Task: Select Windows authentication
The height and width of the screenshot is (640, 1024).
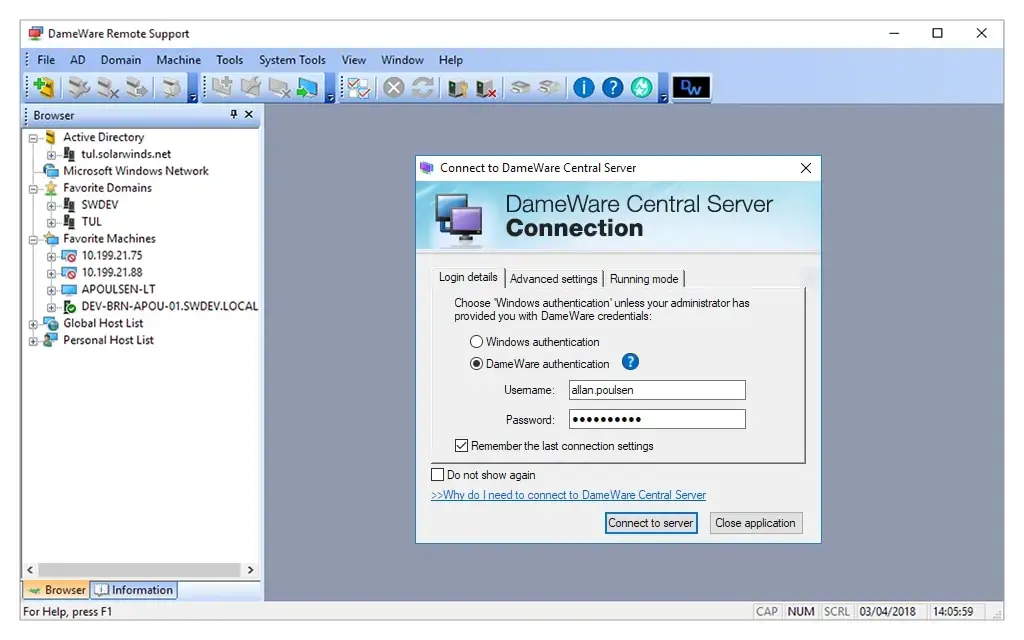Action: (476, 341)
